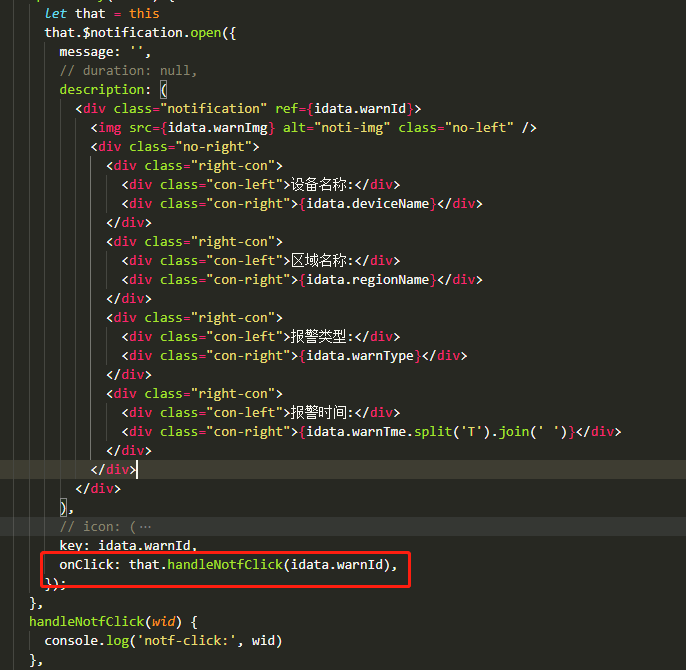Viewport: 686px width, 670px height.
Task: Click the commented '// duration: null,' line
Action: point(128,70)
